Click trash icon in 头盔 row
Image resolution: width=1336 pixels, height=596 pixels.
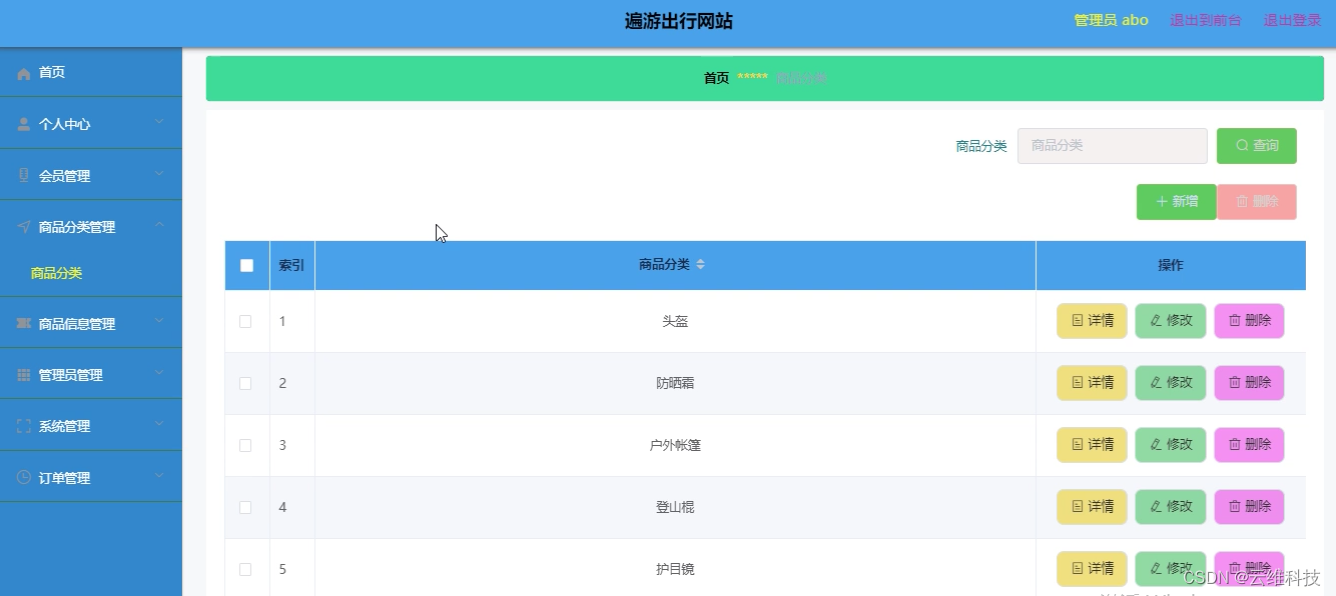[x=1235, y=321]
